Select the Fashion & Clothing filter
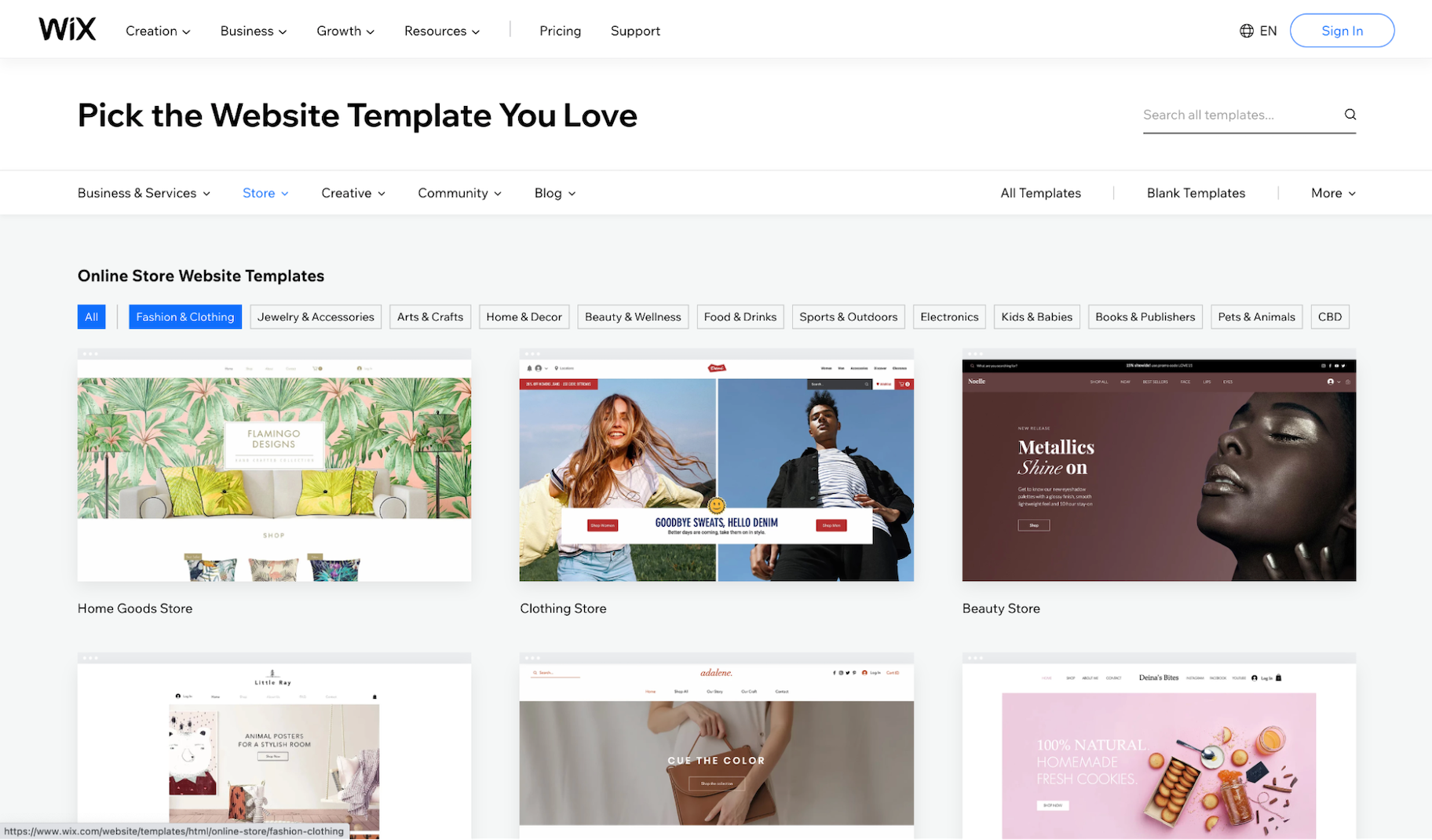The height and width of the screenshot is (840, 1432). pyautogui.click(x=185, y=317)
